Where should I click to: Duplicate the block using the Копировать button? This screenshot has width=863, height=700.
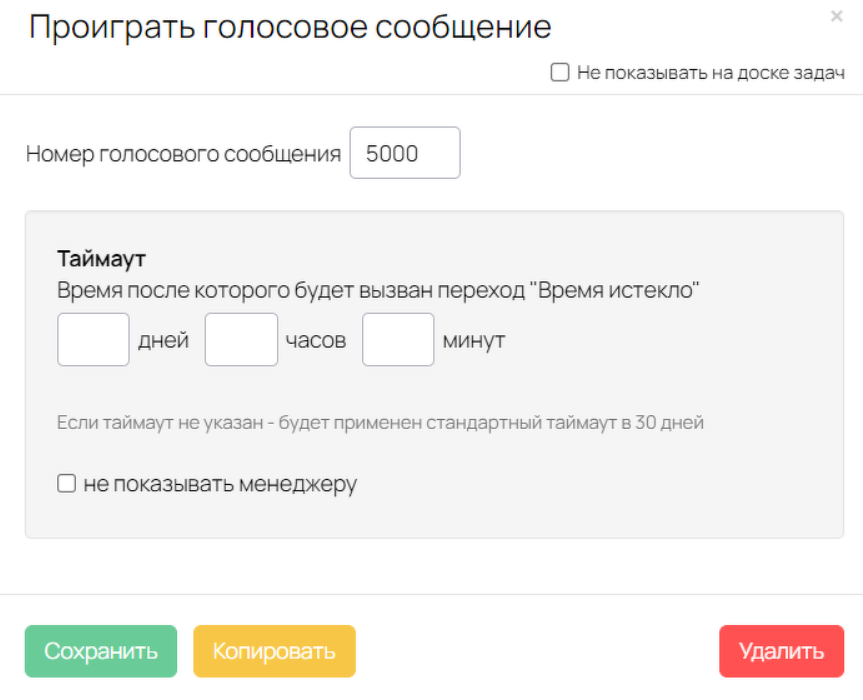coord(274,651)
